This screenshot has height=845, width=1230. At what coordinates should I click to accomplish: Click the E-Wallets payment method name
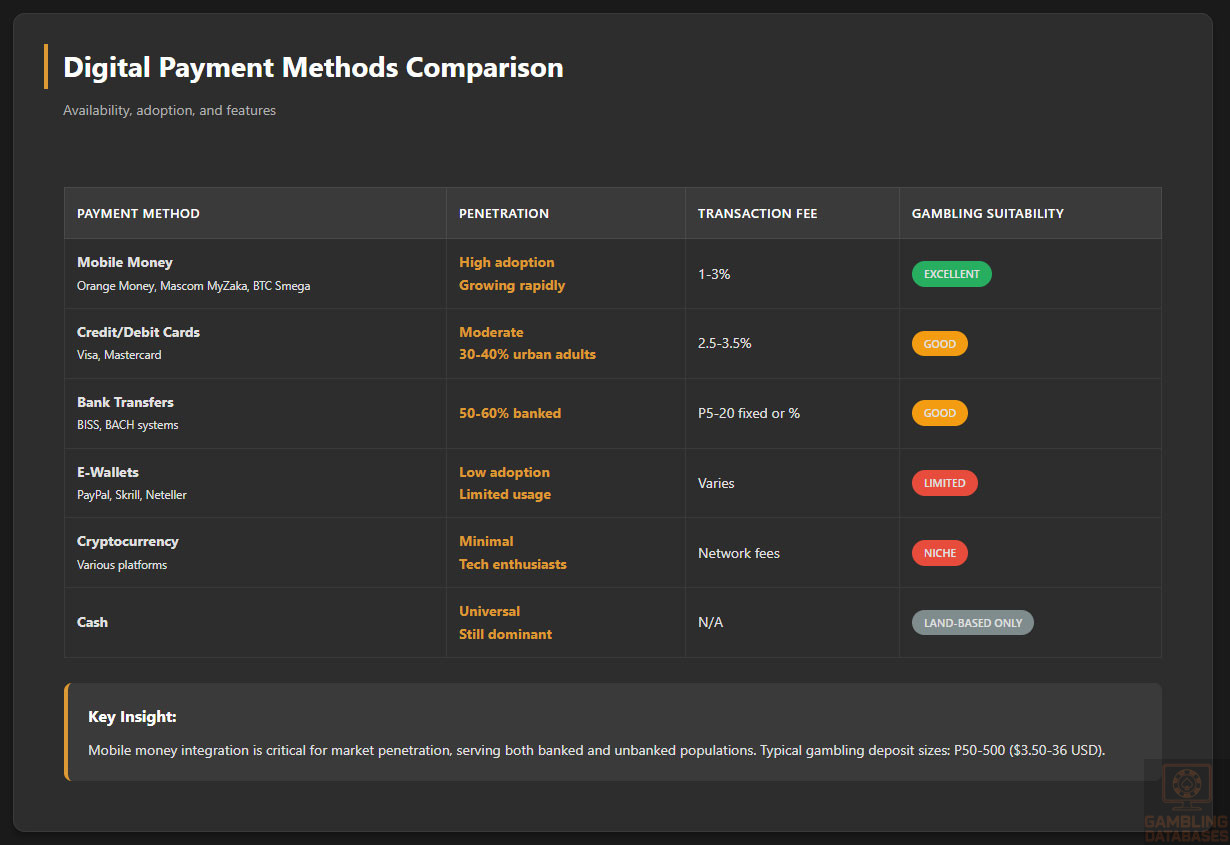coord(108,472)
